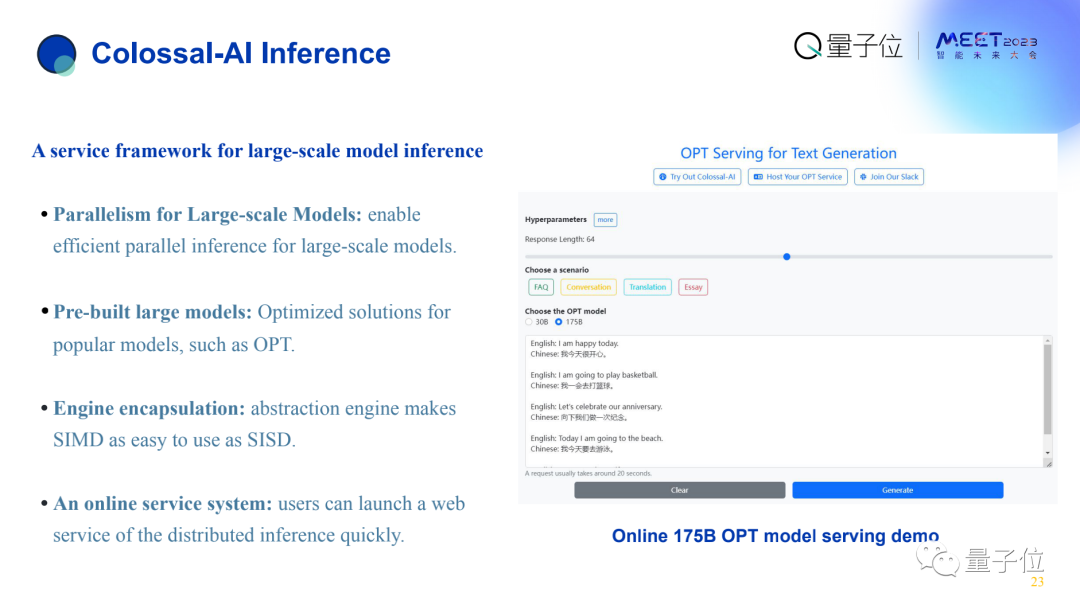Viewport: 1080px width, 608px height.
Task: Click the Colossal-AI icon in Try Out button
Action: pyautogui.click(x=663, y=177)
